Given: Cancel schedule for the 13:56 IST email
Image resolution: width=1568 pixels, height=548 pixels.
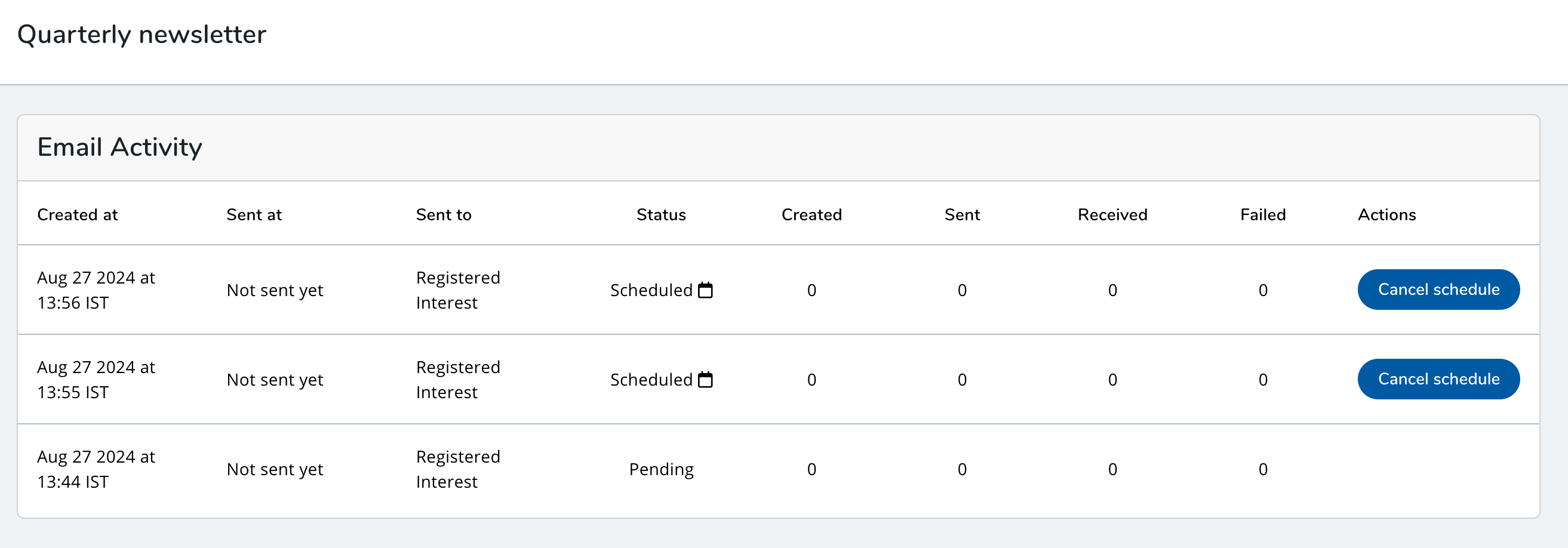Looking at the screenshot, I should pyautogui.click(x=1438, y=290).
